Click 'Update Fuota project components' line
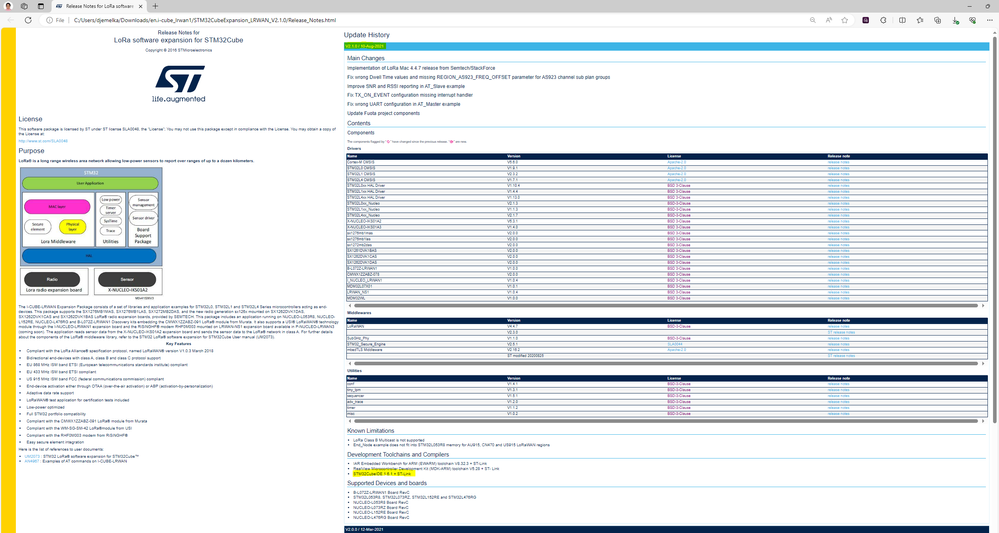Image resolution: width=999 pixels, height=533 pixels. coord(384,113)
